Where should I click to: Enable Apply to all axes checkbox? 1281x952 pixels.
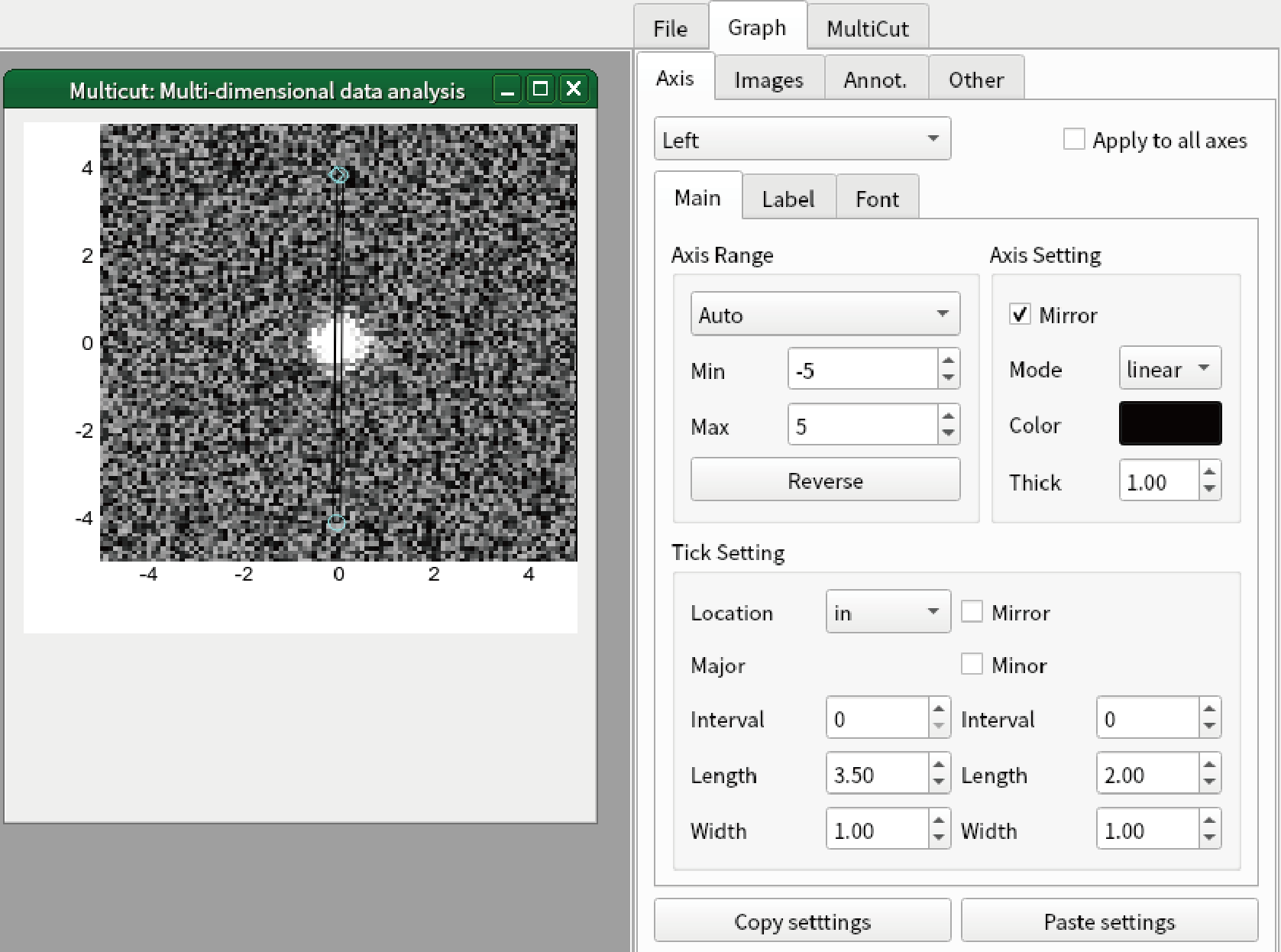click(x=1074, y=139)
